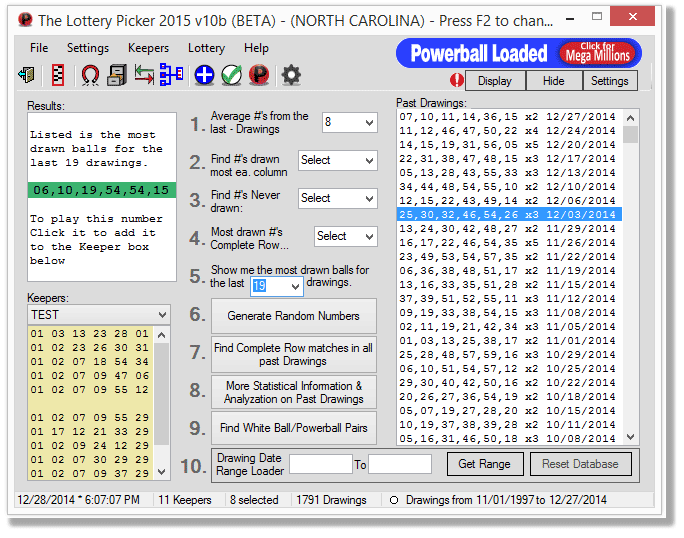Screen dimensions: 684x538
Task: Click the Hide button
Action: 554,81
